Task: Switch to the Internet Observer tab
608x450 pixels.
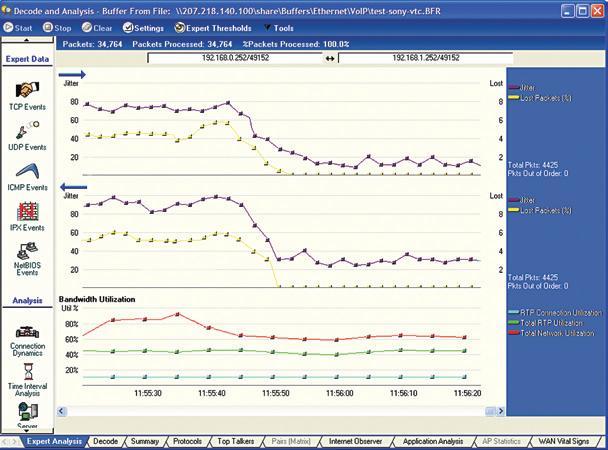Action: (x=355, y=441)
